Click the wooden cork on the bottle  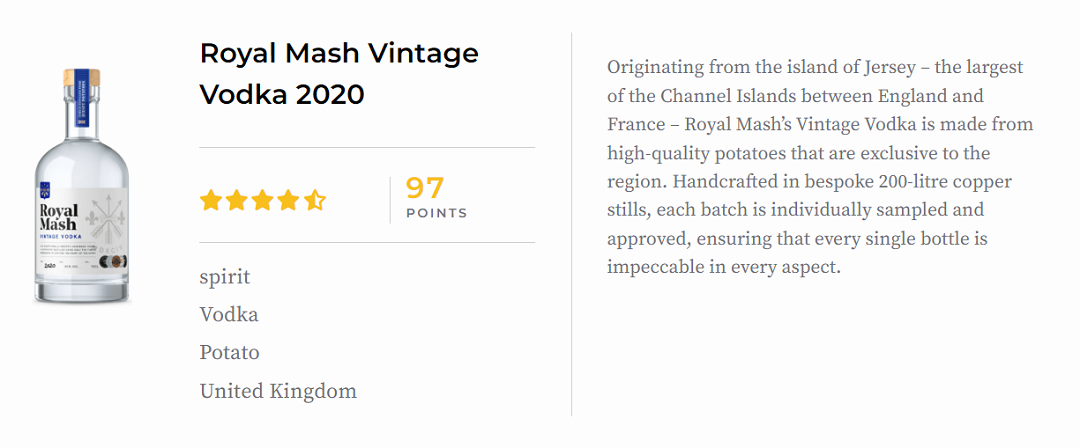81,76
